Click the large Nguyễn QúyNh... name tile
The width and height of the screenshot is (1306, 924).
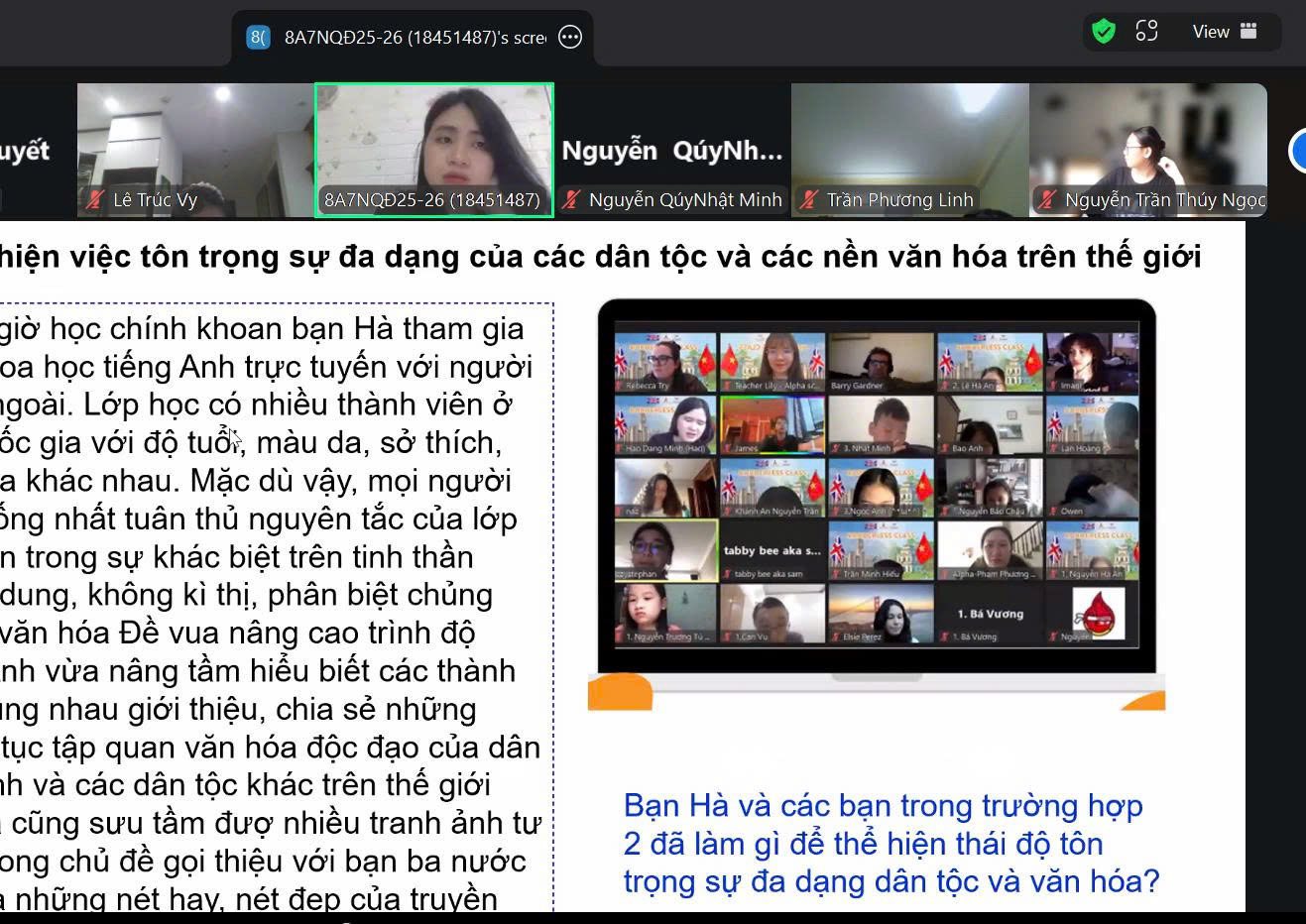pos(671,150)
